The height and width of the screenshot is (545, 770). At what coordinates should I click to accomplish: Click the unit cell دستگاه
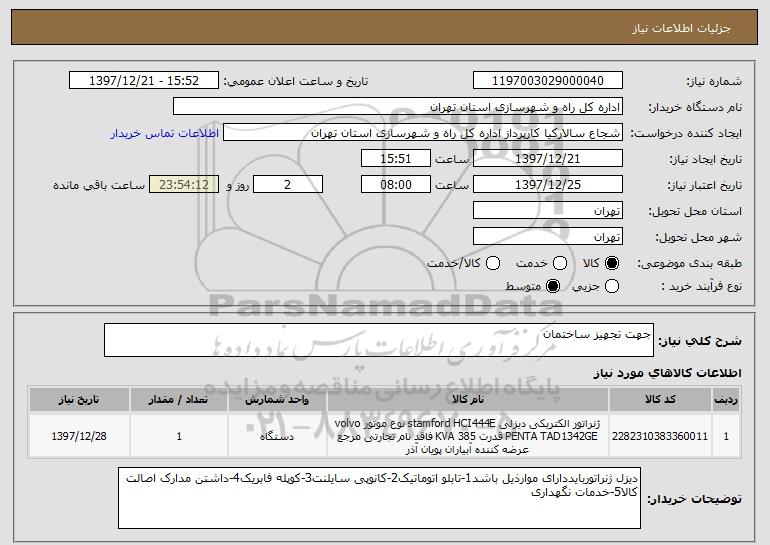tap(277, 436)
